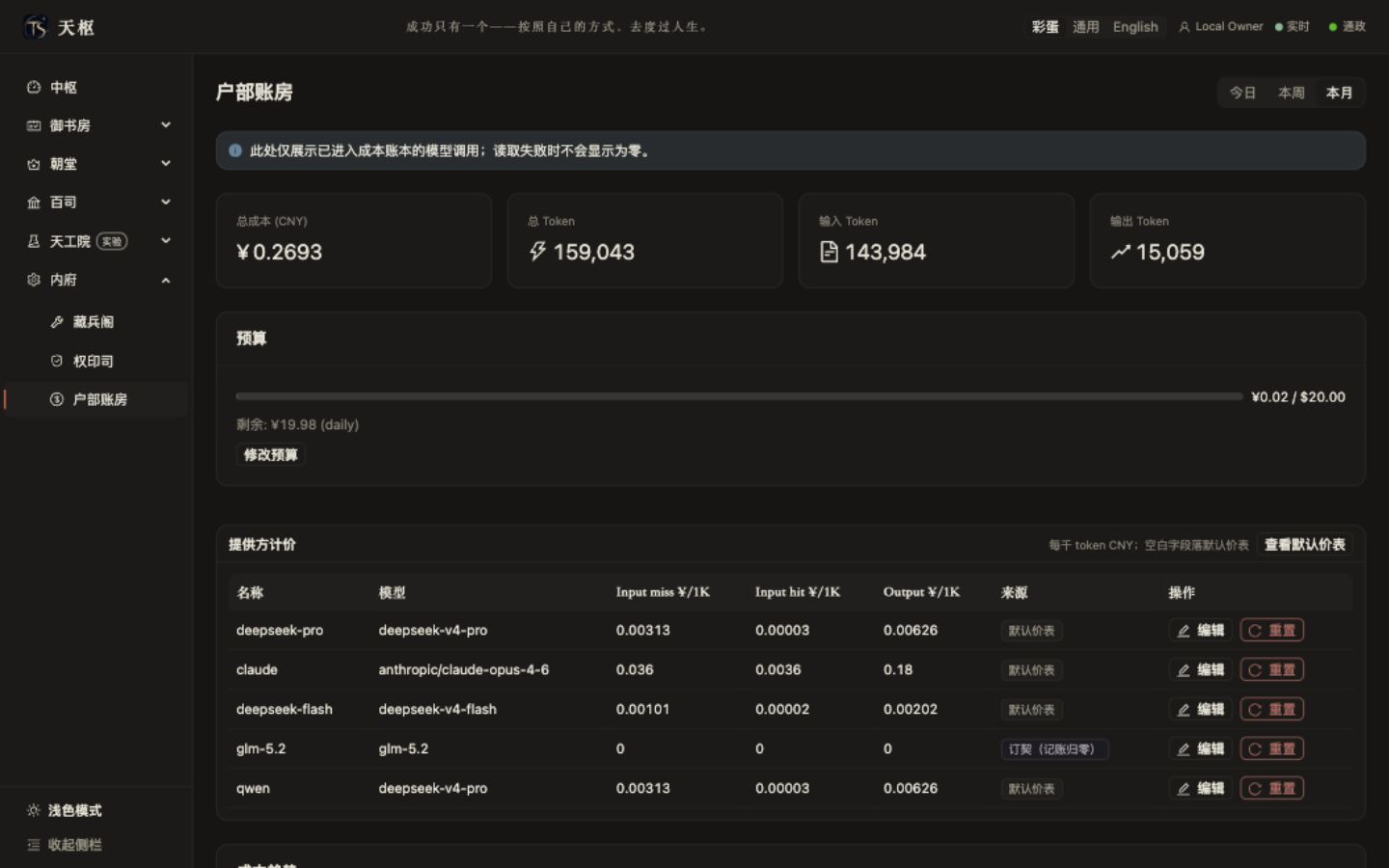This screenshot has height=868, width=1389.
Task: Reset the claude pricing row
Action: click(x=1272, y=670)
